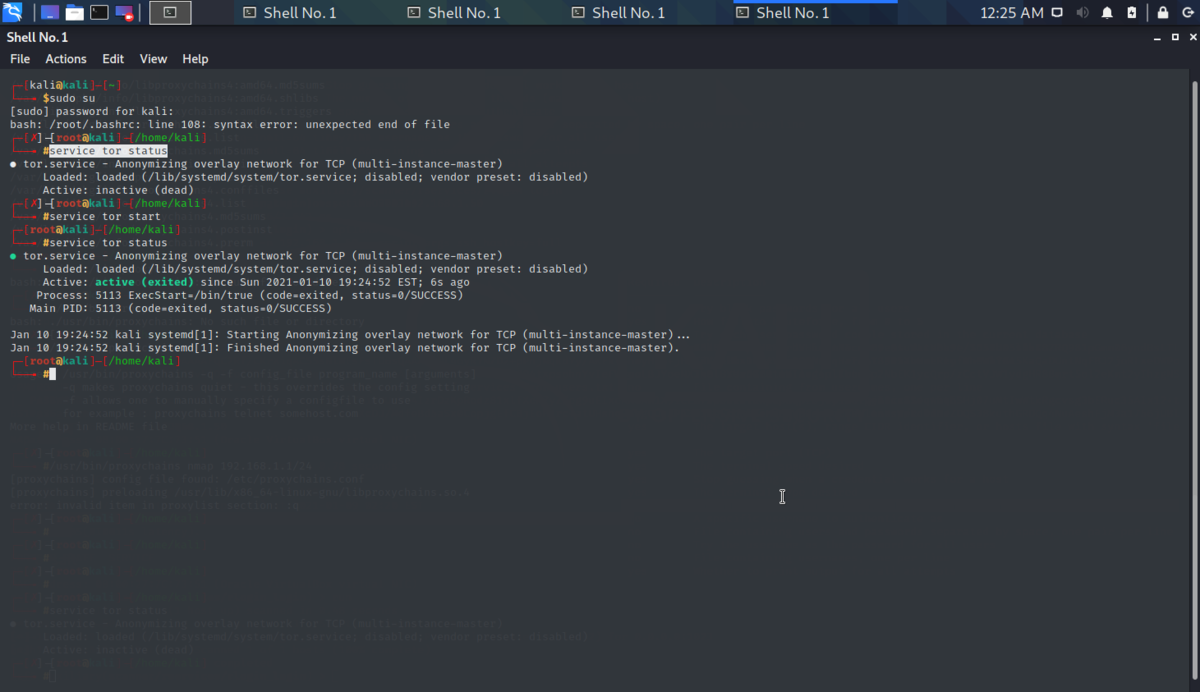Click the 'Main PID: 5113' line
1200x692 pixels.
181,308
